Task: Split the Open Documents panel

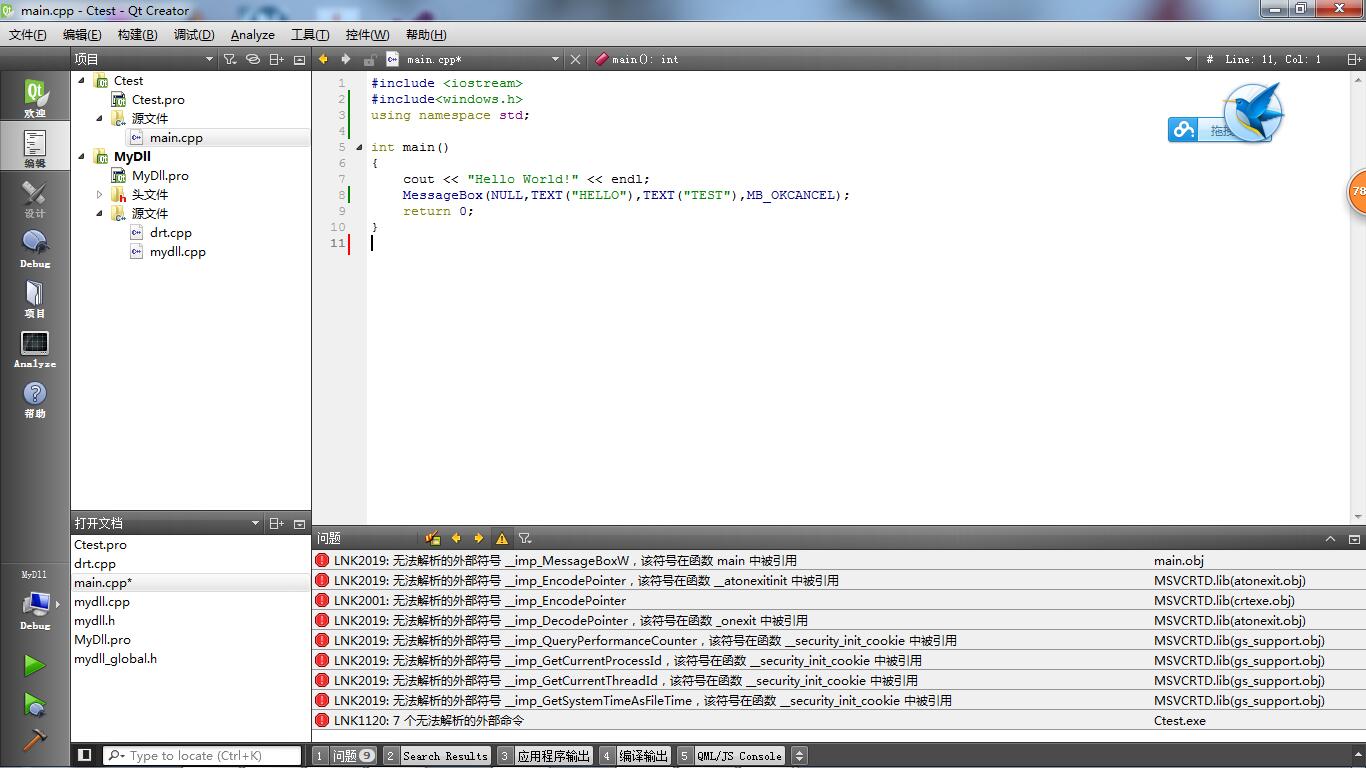Action: pyautogui.click(x=277, y=523)
